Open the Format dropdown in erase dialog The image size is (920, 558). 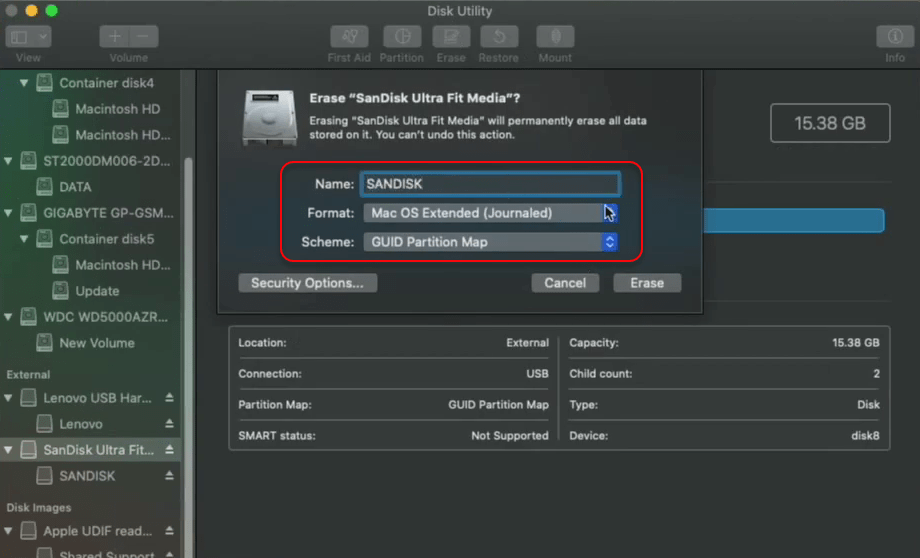491,213
